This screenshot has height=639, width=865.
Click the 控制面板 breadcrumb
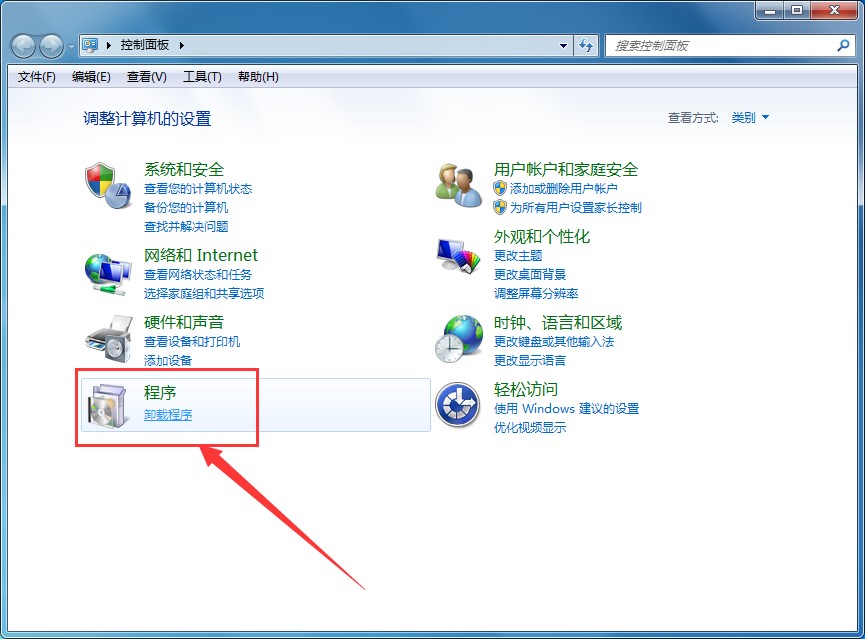145,45
